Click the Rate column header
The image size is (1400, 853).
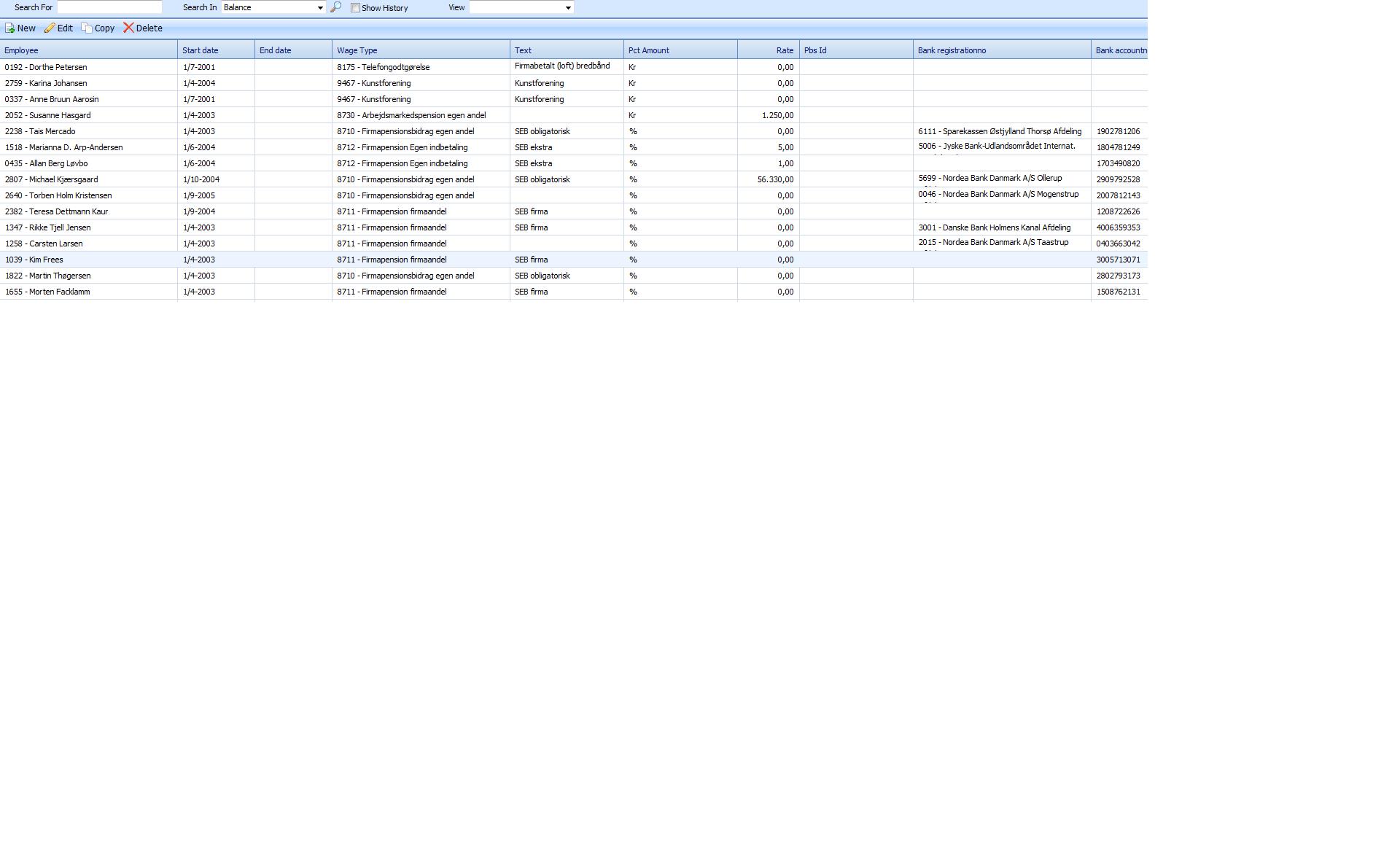pyautogui.click(x=785, y=50)
